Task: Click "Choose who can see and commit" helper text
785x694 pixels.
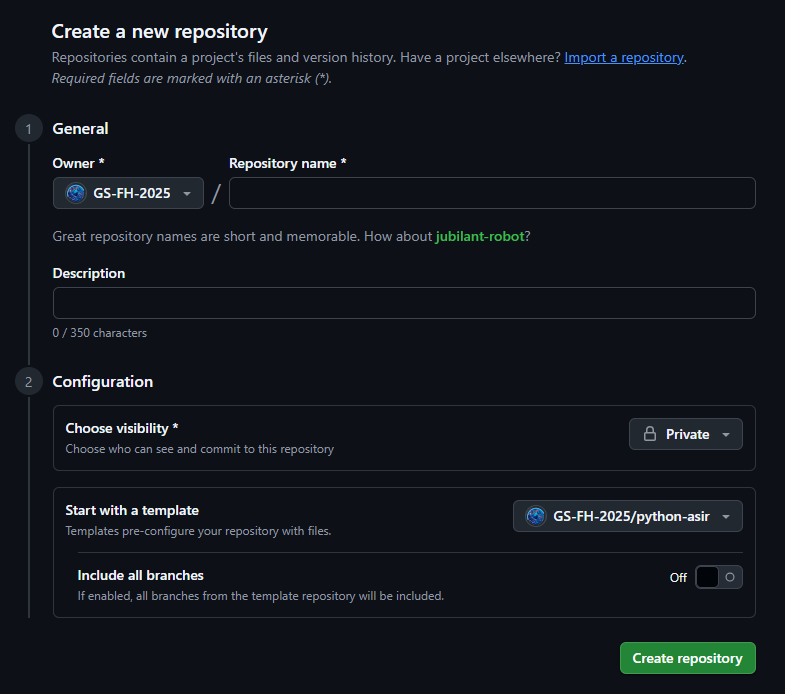Action: 200,449
